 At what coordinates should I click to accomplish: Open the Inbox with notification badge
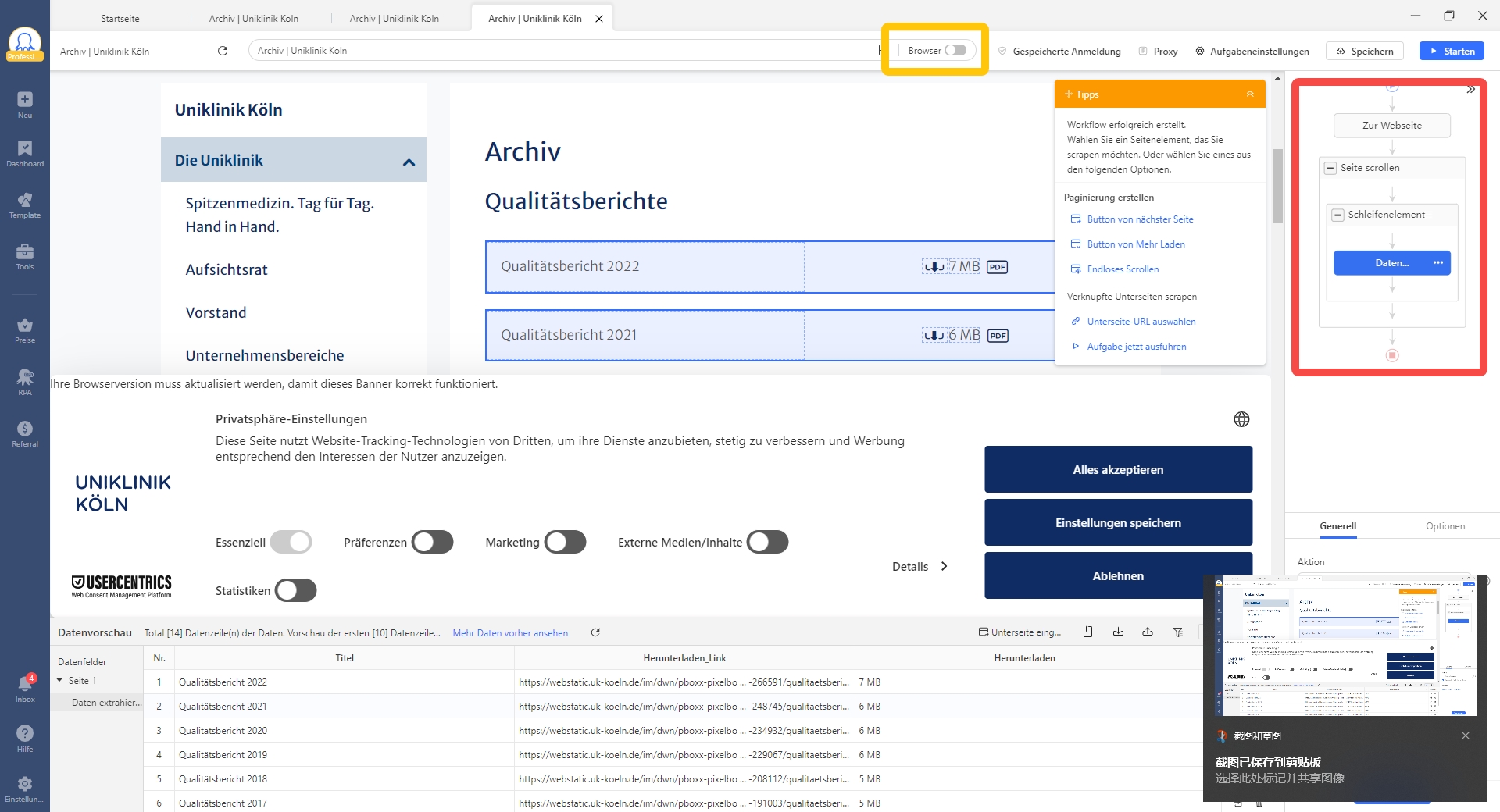(x=25, y=688)
